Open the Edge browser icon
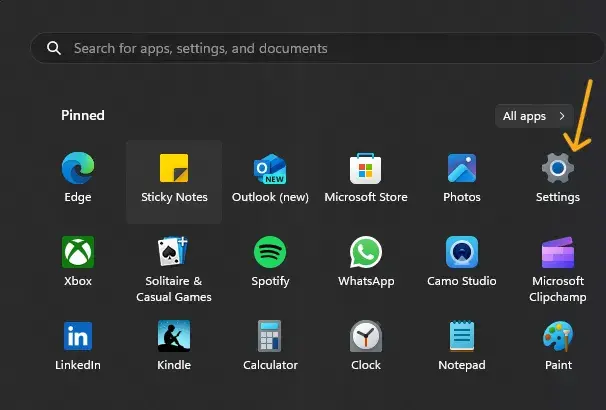The width and height of the screenshot is (606, 410). pyautogui.click(x=78, y=168)
